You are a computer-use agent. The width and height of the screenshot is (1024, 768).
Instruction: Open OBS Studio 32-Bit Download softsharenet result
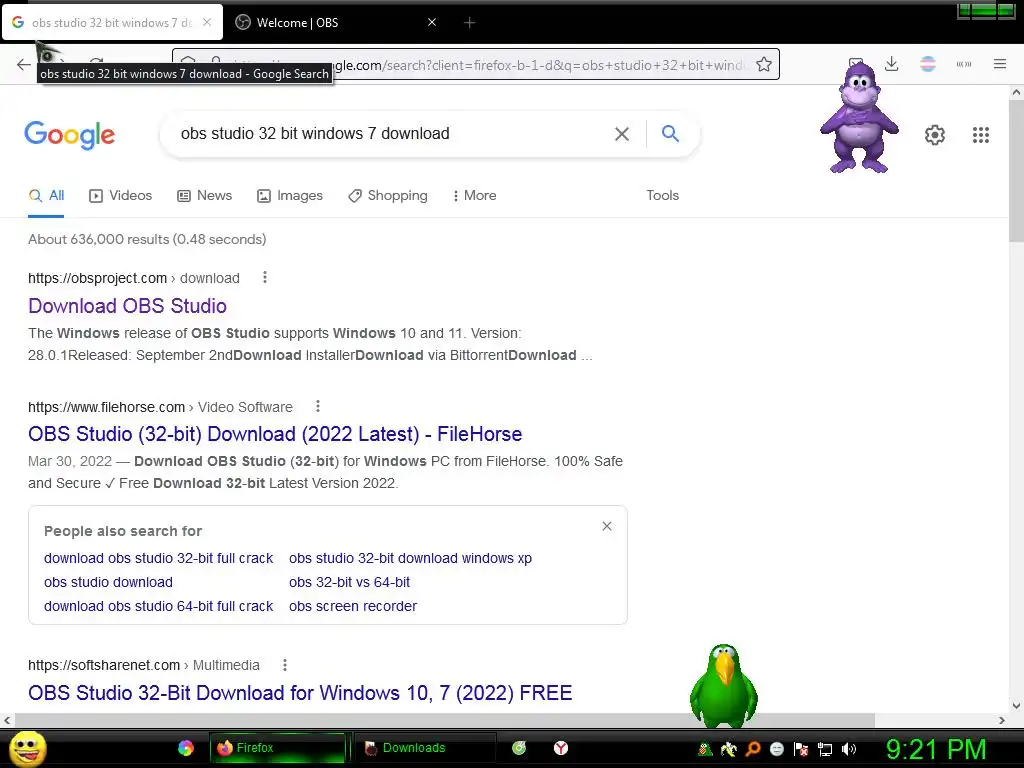(x=300, y=692)
